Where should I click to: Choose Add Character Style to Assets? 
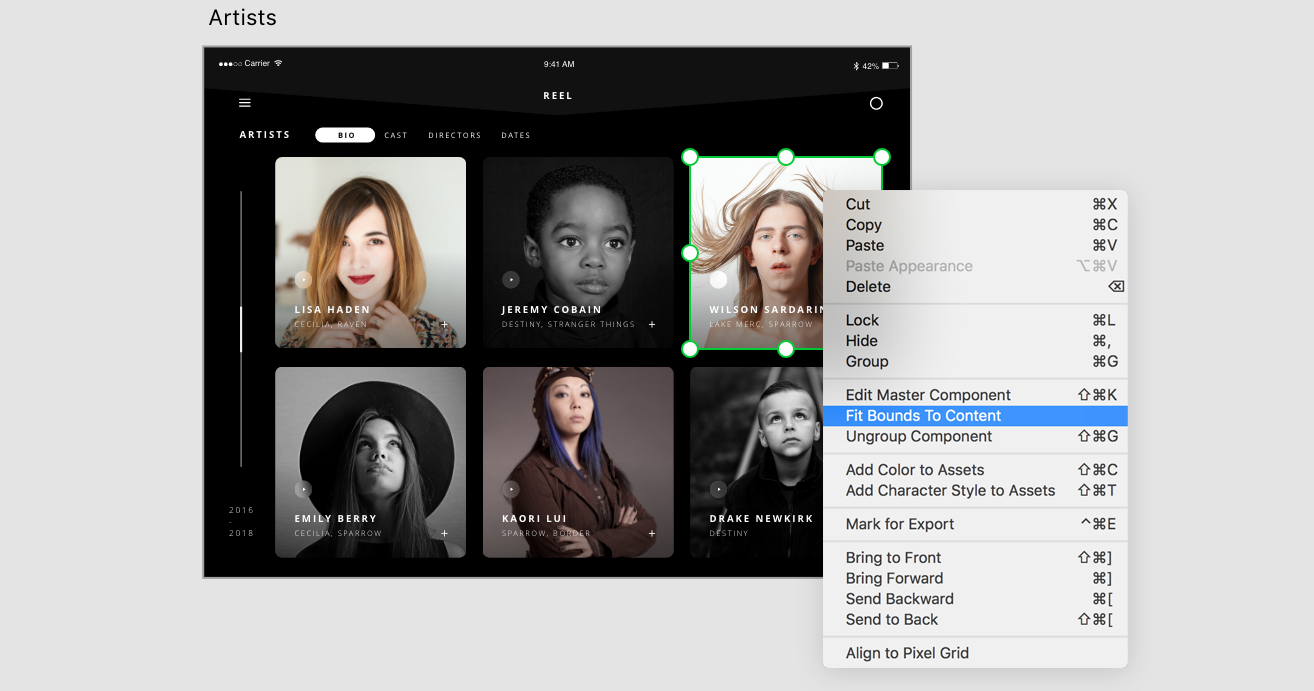(975, 490)
